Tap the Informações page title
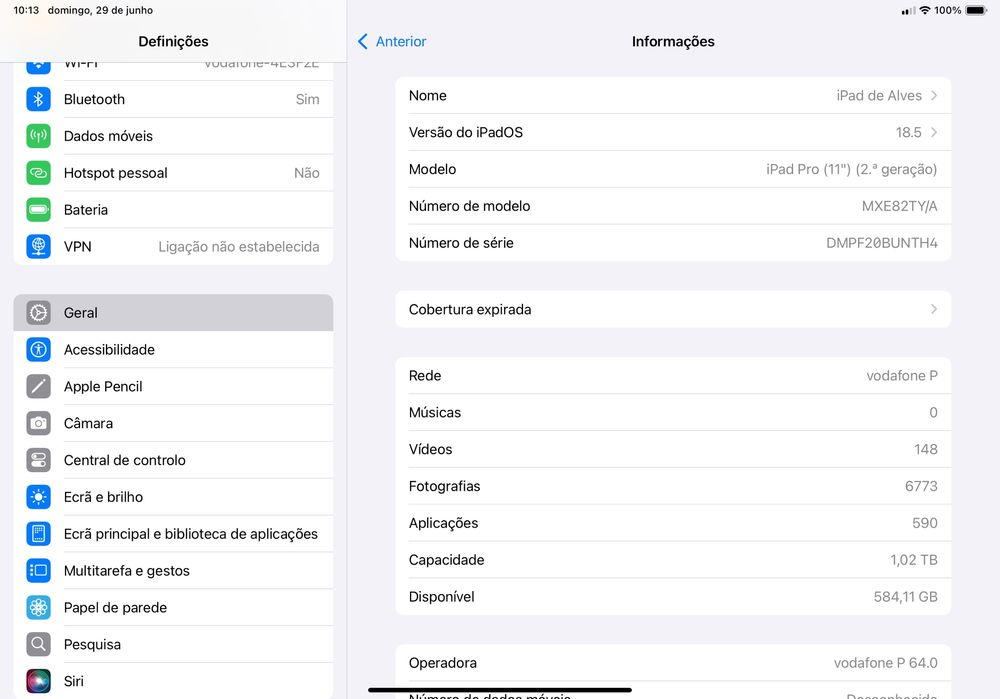 point(673,41)
